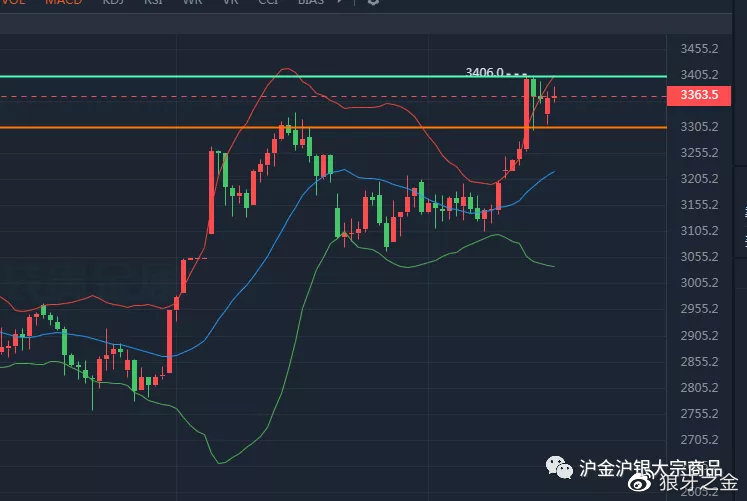Click the 3155.2 price axis label
Image resolution: width=747 pixels, height=501 pixels.
(699, 205)
